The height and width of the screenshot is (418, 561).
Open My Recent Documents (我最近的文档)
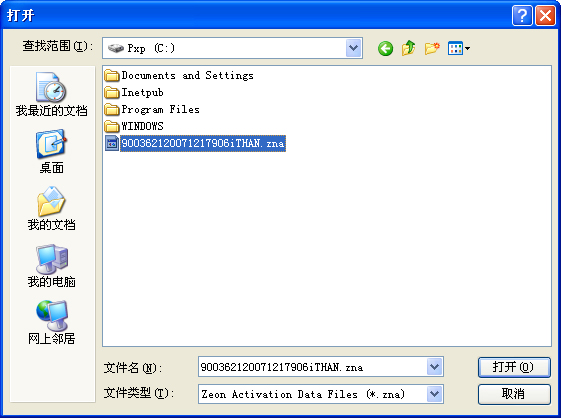tap(52, 95)
